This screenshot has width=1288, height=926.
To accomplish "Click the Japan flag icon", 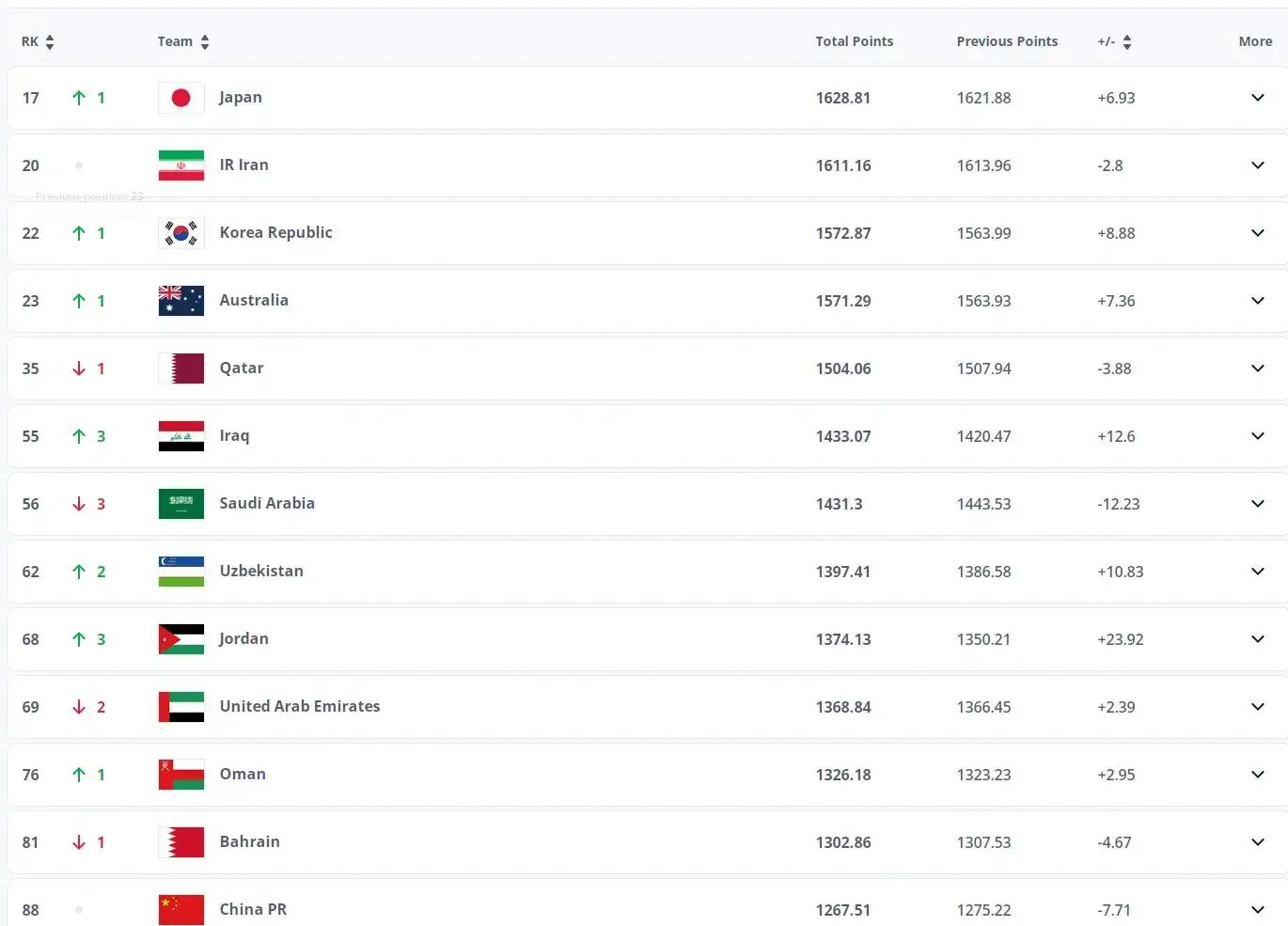I will point(181,98).
